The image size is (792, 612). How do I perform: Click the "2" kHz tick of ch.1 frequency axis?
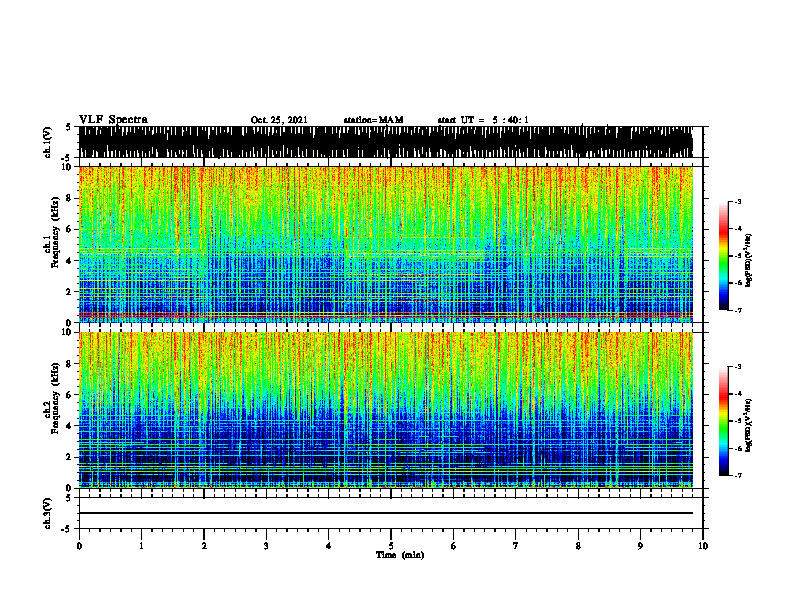[69, 291]
